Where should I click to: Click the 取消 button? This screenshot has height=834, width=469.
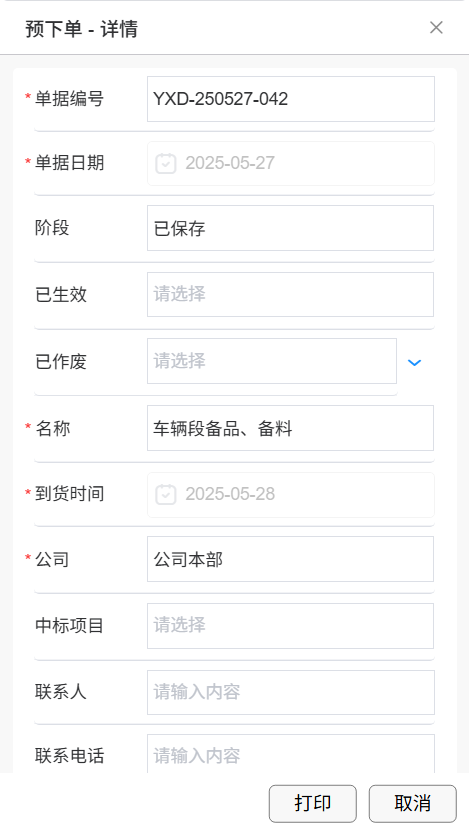tap(413, 804)
